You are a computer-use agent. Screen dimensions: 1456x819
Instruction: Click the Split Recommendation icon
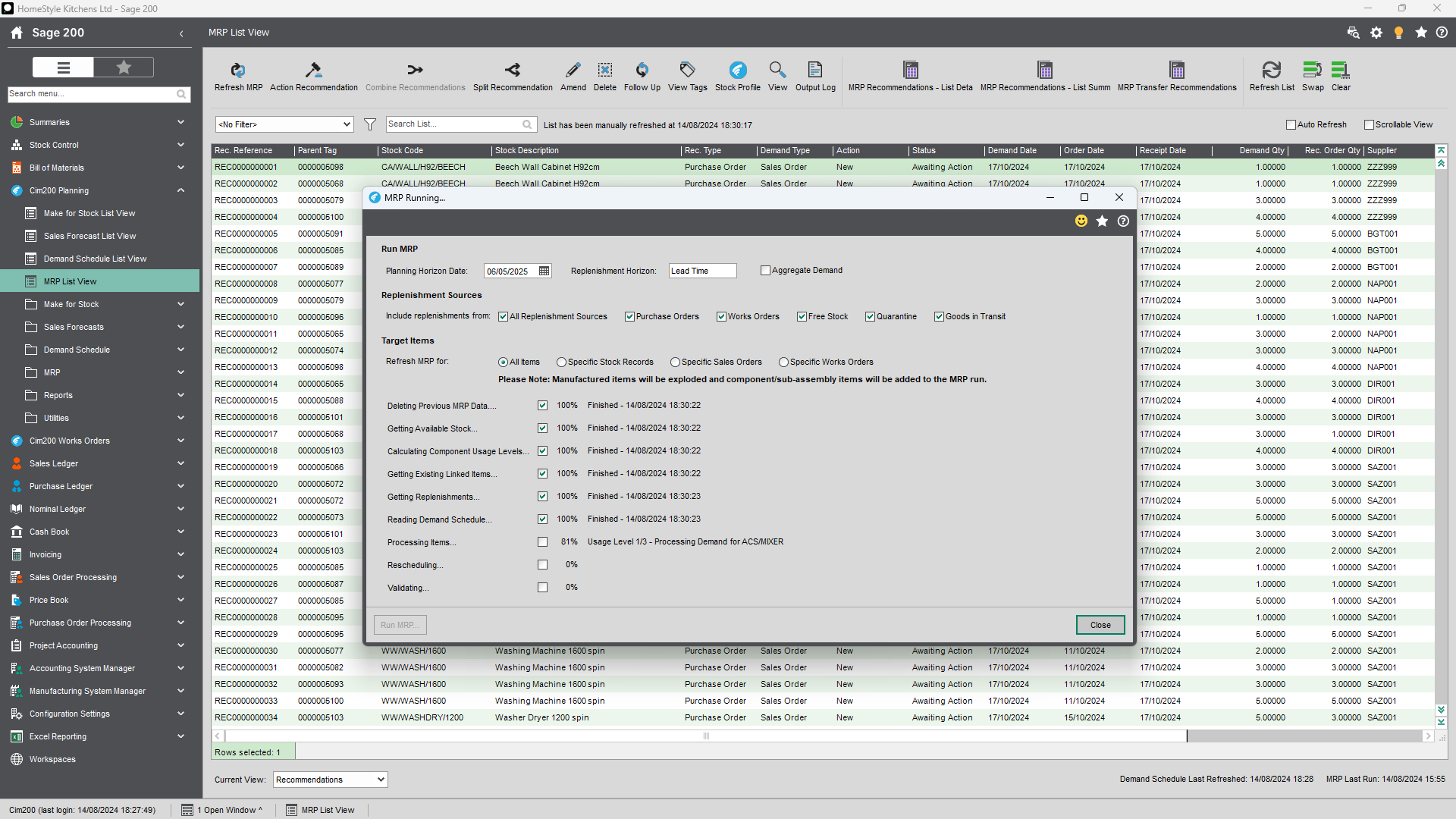pyautogui.click(x=513, y=70)
